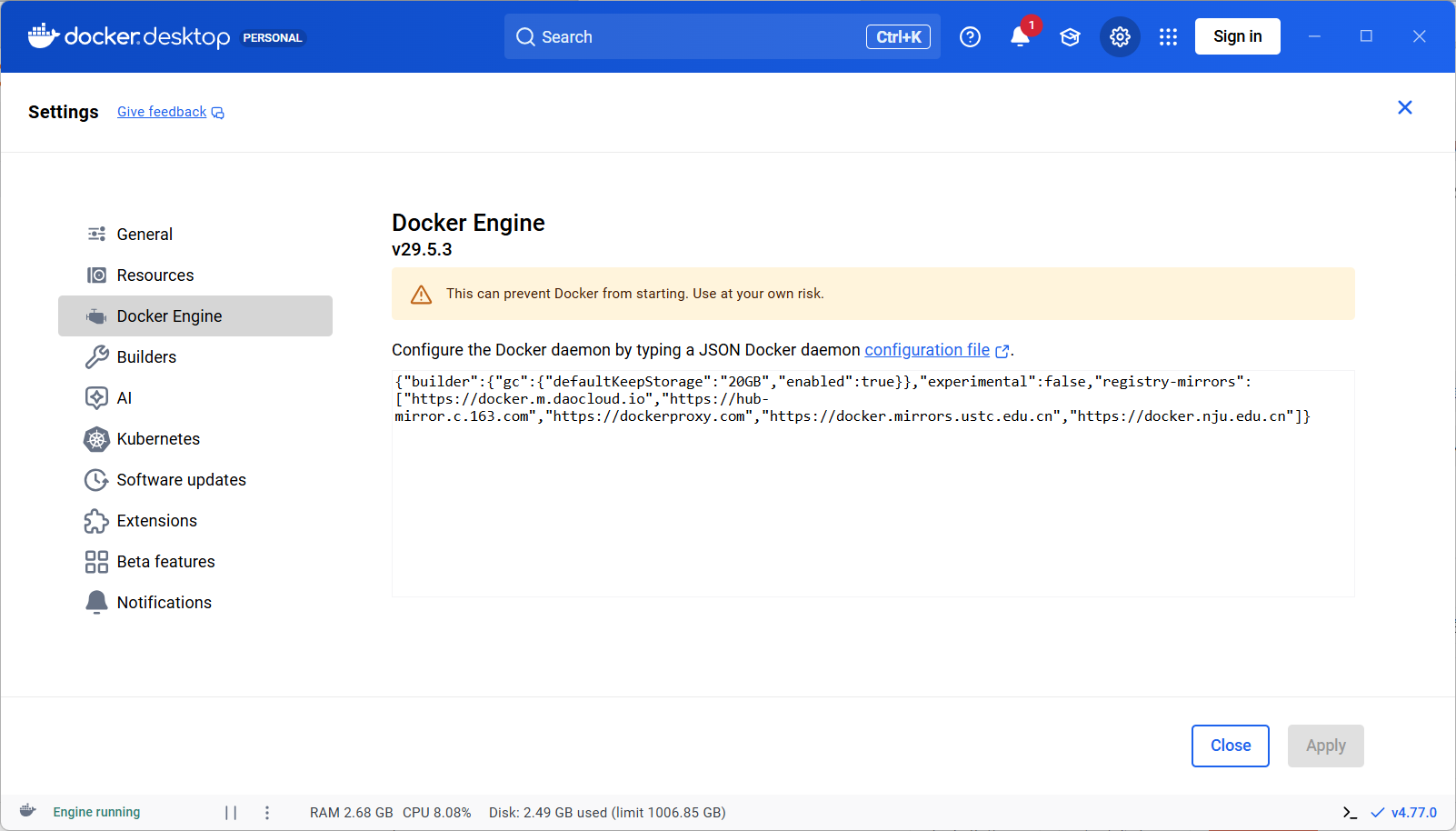The height and width of the screenshot is (831, 1456).
Task: Focus the Search input field
Action: [x=722, y=36]
